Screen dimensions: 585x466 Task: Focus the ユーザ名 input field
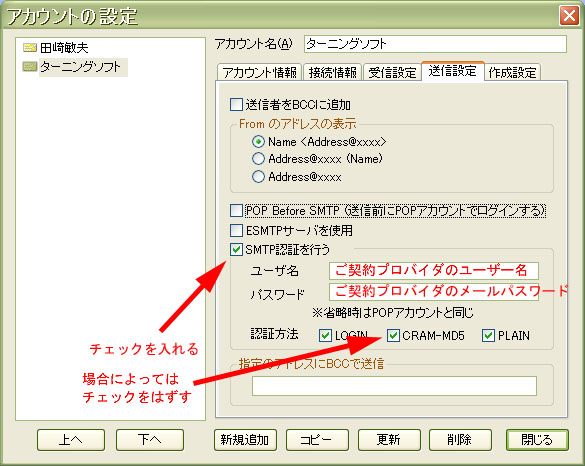click(434, 270)
